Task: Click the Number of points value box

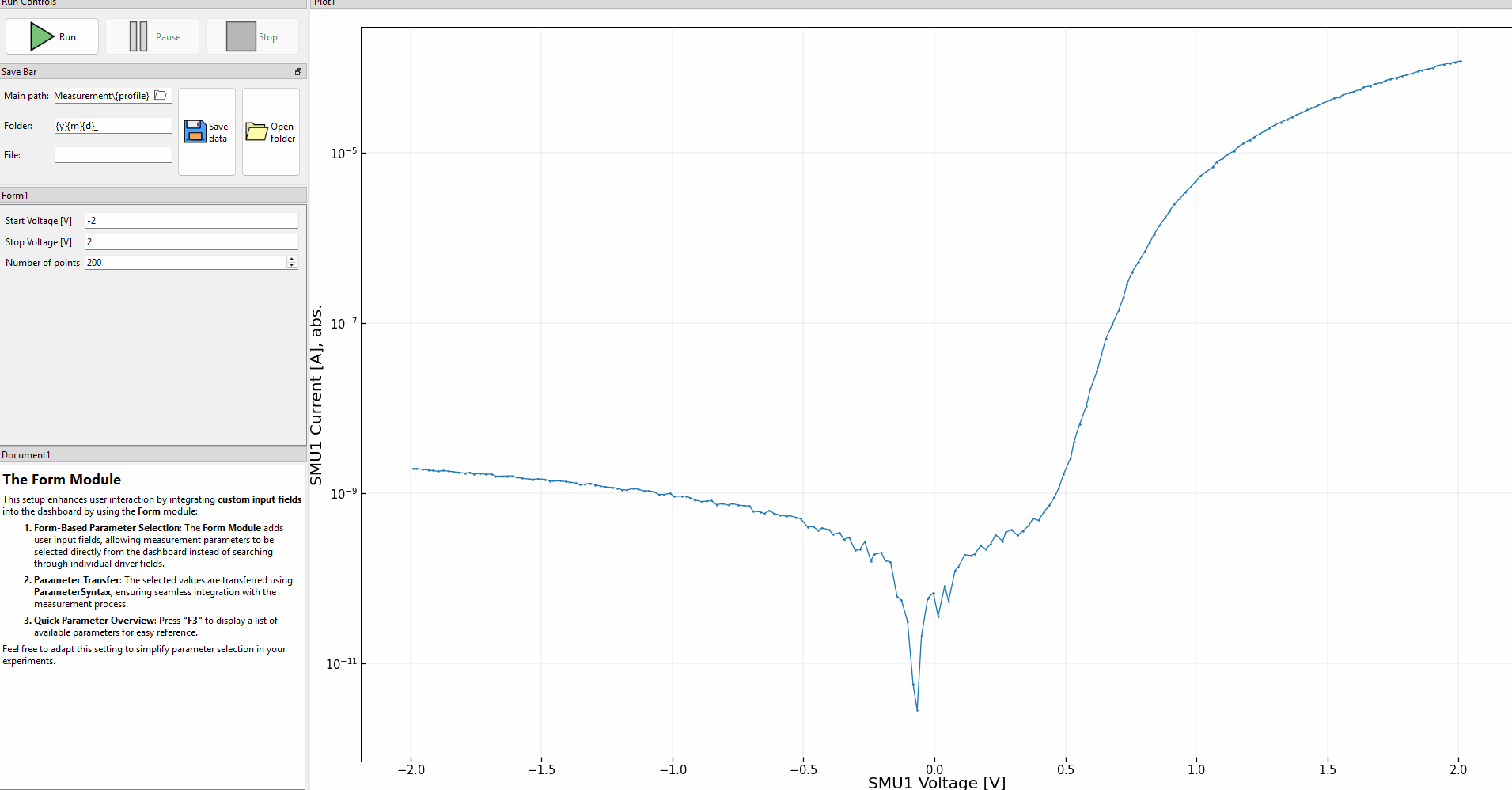Action: (185, 263)
